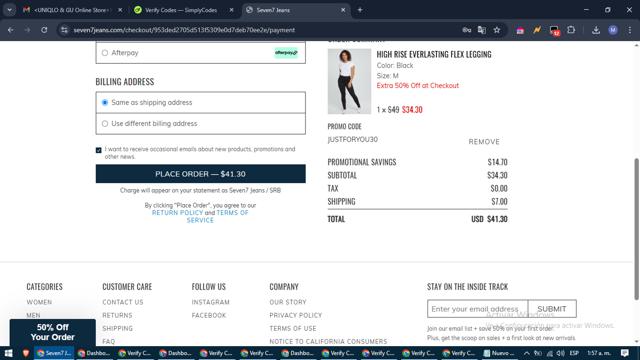Reload the Seven7 checkout page
The height and width of the screenshot is (360, 640).
(x=44, y=30)
